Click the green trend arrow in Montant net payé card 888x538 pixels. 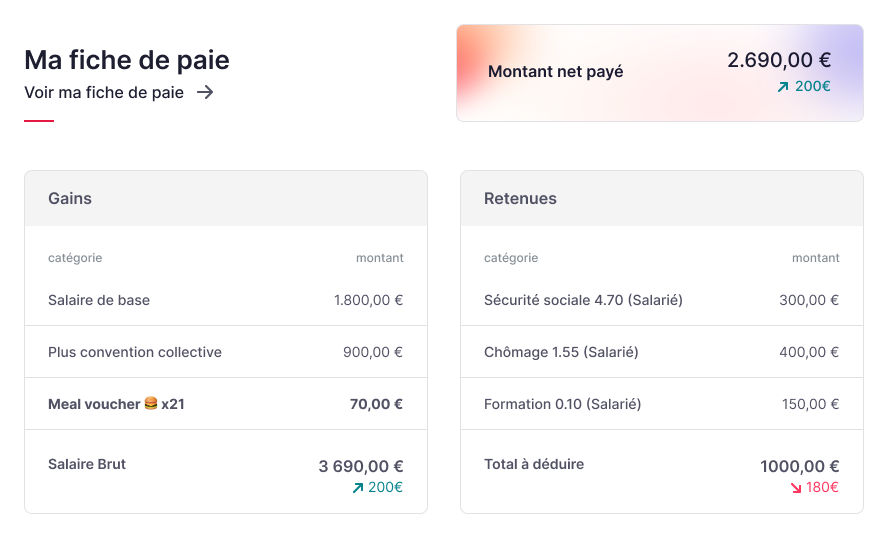[x=783, y=87]
